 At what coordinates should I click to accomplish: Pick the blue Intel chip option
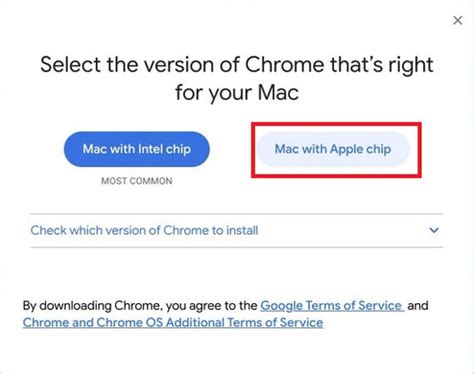coord(137,149)
